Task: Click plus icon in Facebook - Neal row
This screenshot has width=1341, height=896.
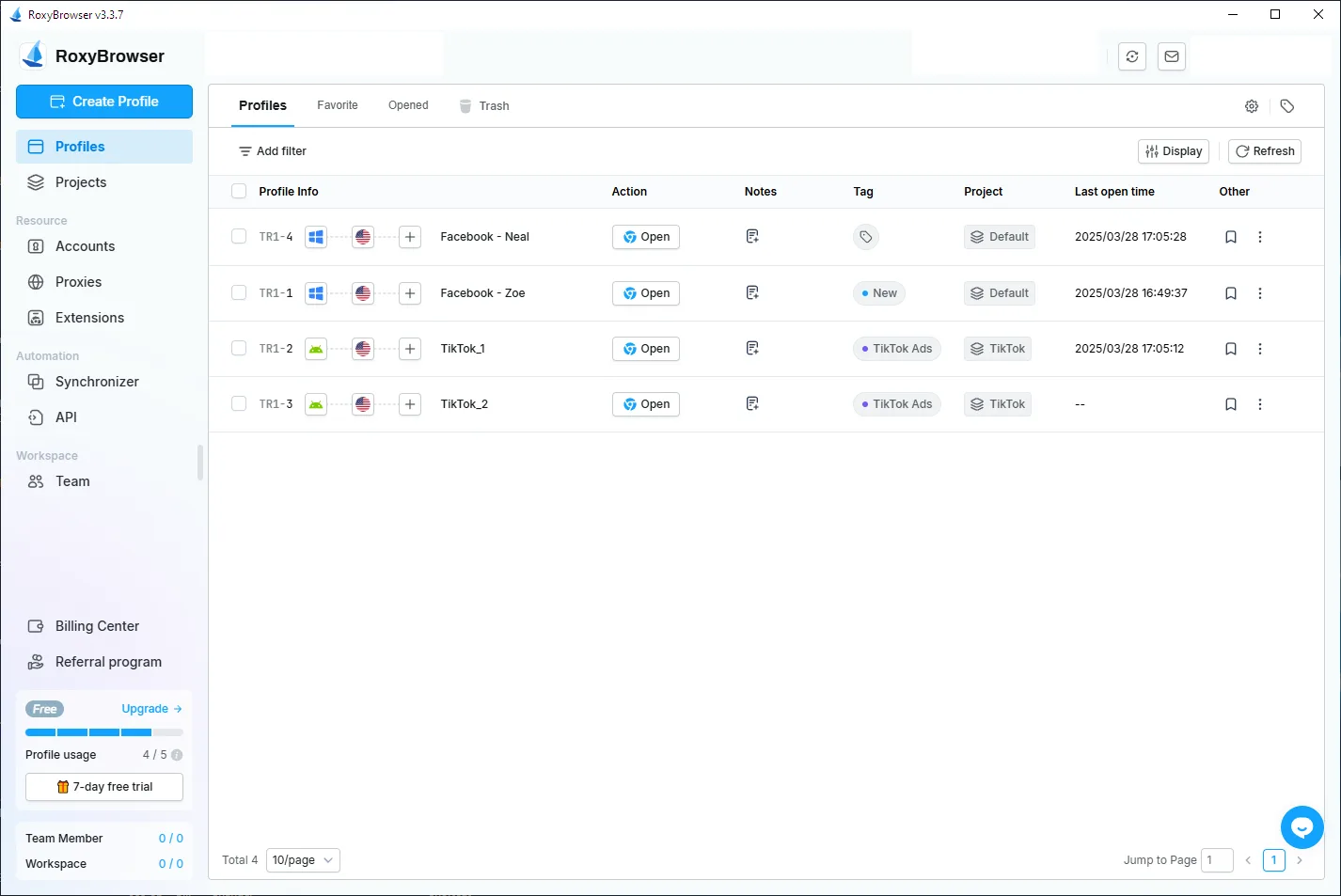Action: (x=410, y=237)
